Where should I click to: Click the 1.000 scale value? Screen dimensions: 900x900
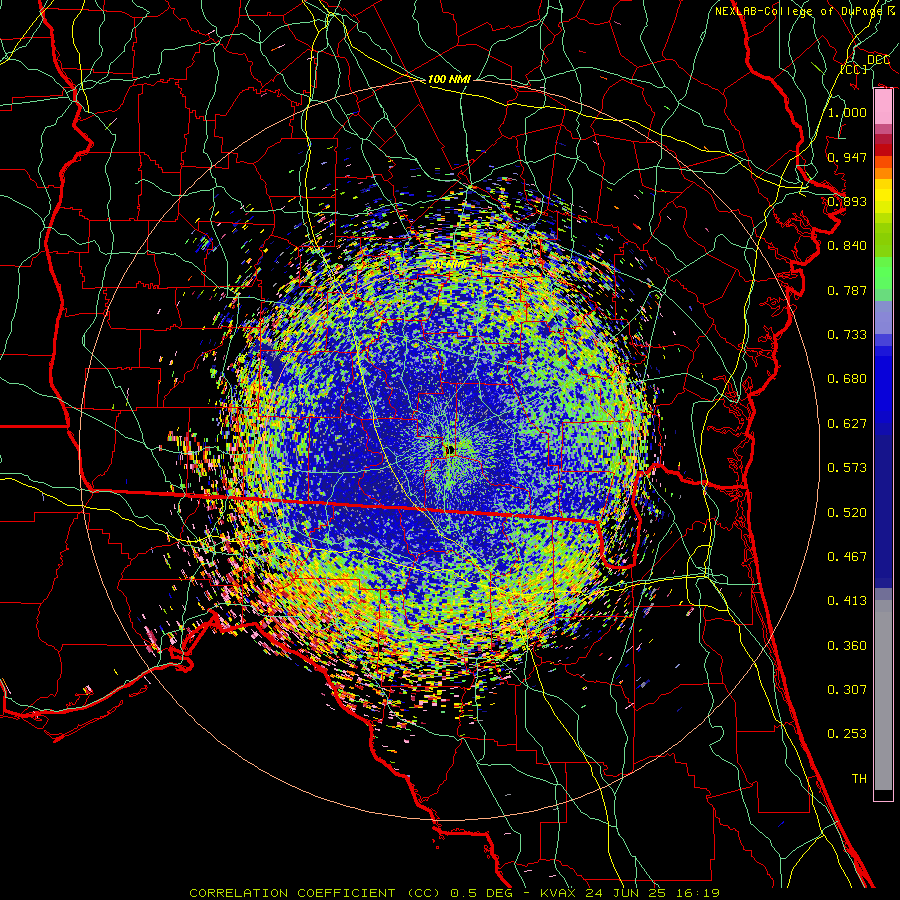tap(847, 113)
